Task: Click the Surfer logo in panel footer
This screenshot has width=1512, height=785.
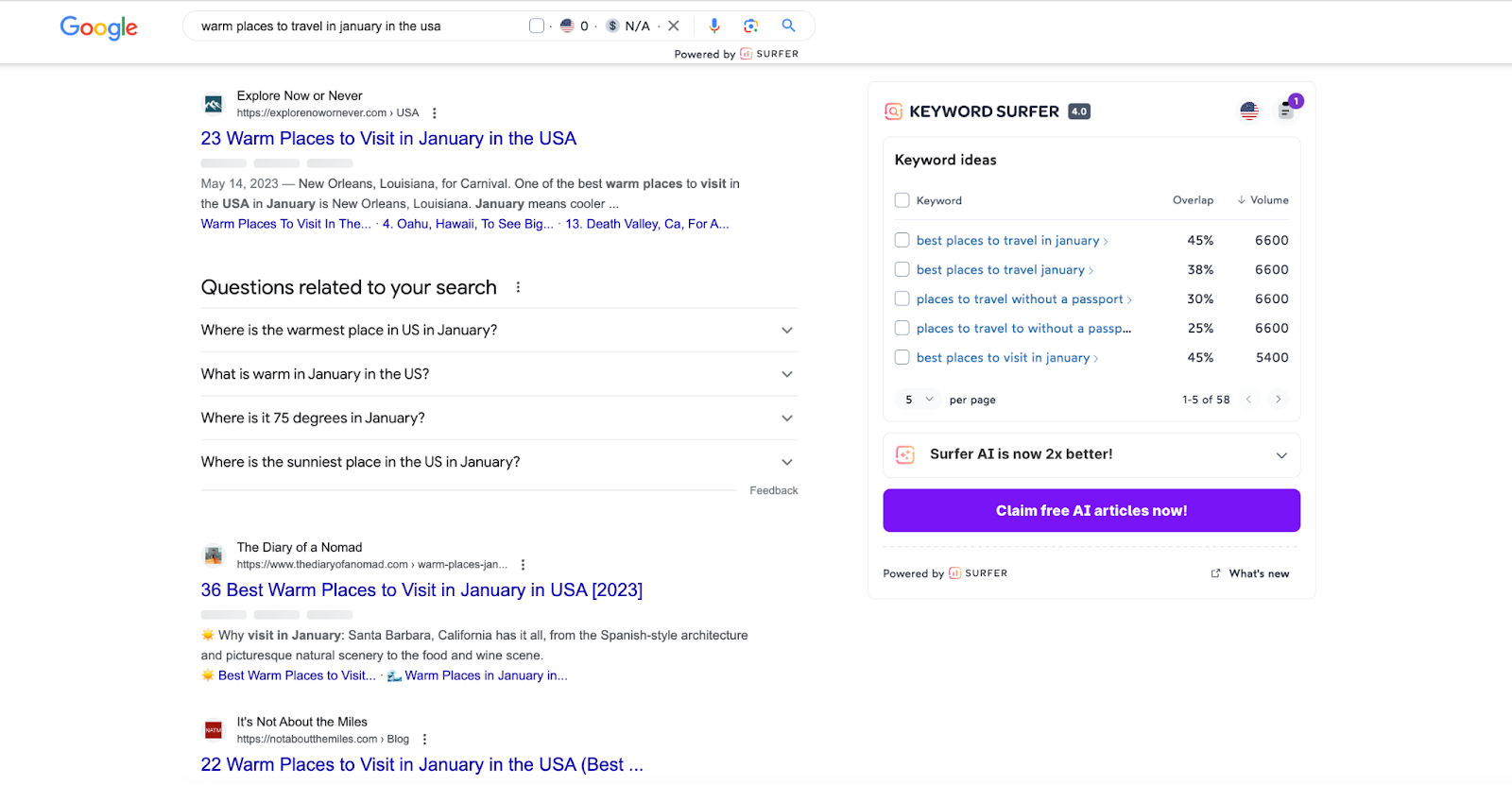Action: tap(978, 573)
